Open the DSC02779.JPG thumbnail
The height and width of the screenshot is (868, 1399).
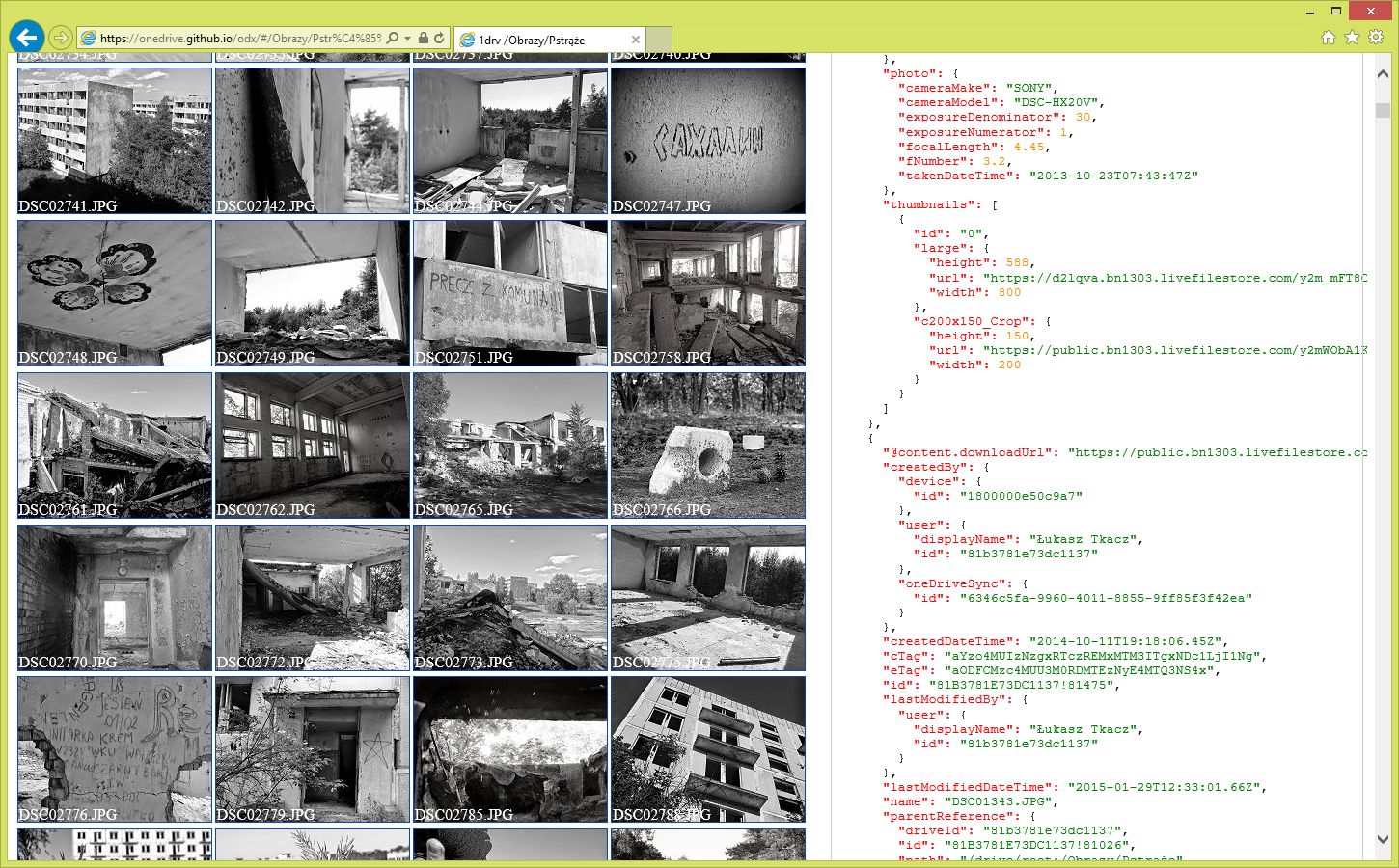pyautogui.click(x=313, y=750)
